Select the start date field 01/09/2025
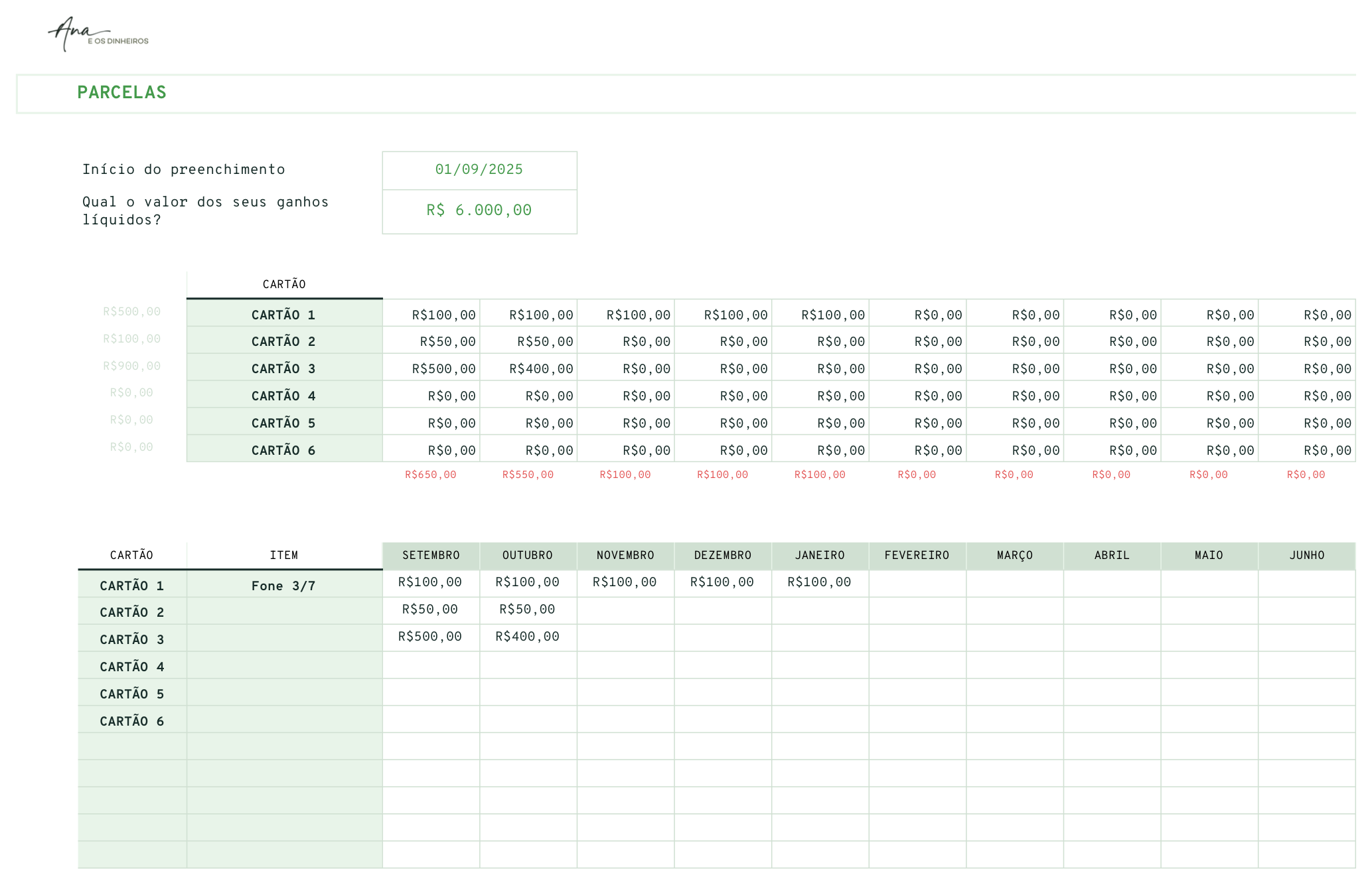1372x885 pixels. click(479, 171)
